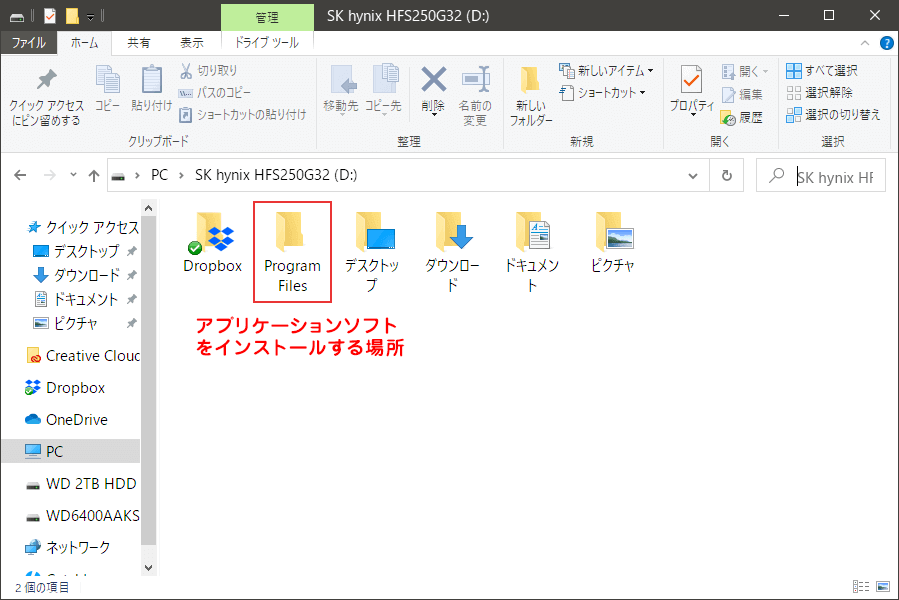This screenshot has width=899, height=600.
Task: Open Copy to (コピー先) menu
Action: coord(384,91)
